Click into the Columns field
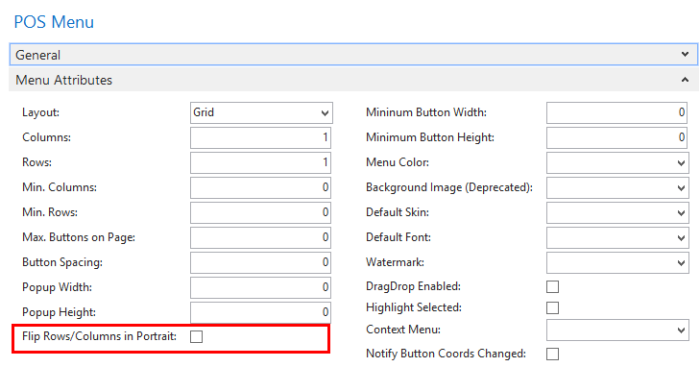Screen dimensions: 700x367 tap(261, 138)
